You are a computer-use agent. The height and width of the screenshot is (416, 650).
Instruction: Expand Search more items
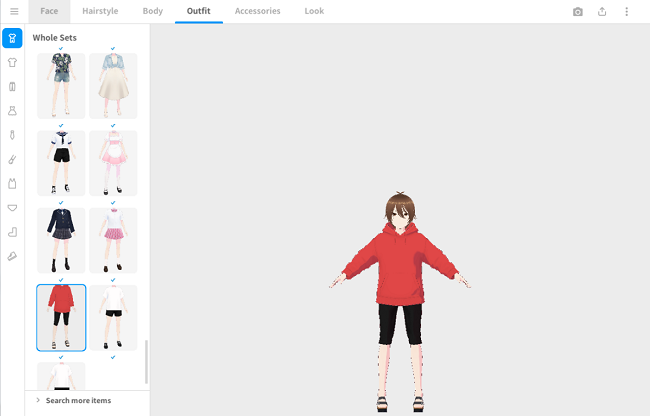click(78, 400)
